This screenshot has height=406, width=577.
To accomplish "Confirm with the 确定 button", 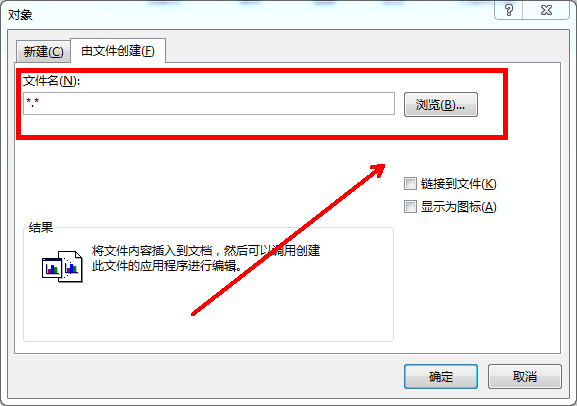I will point(441,377).
